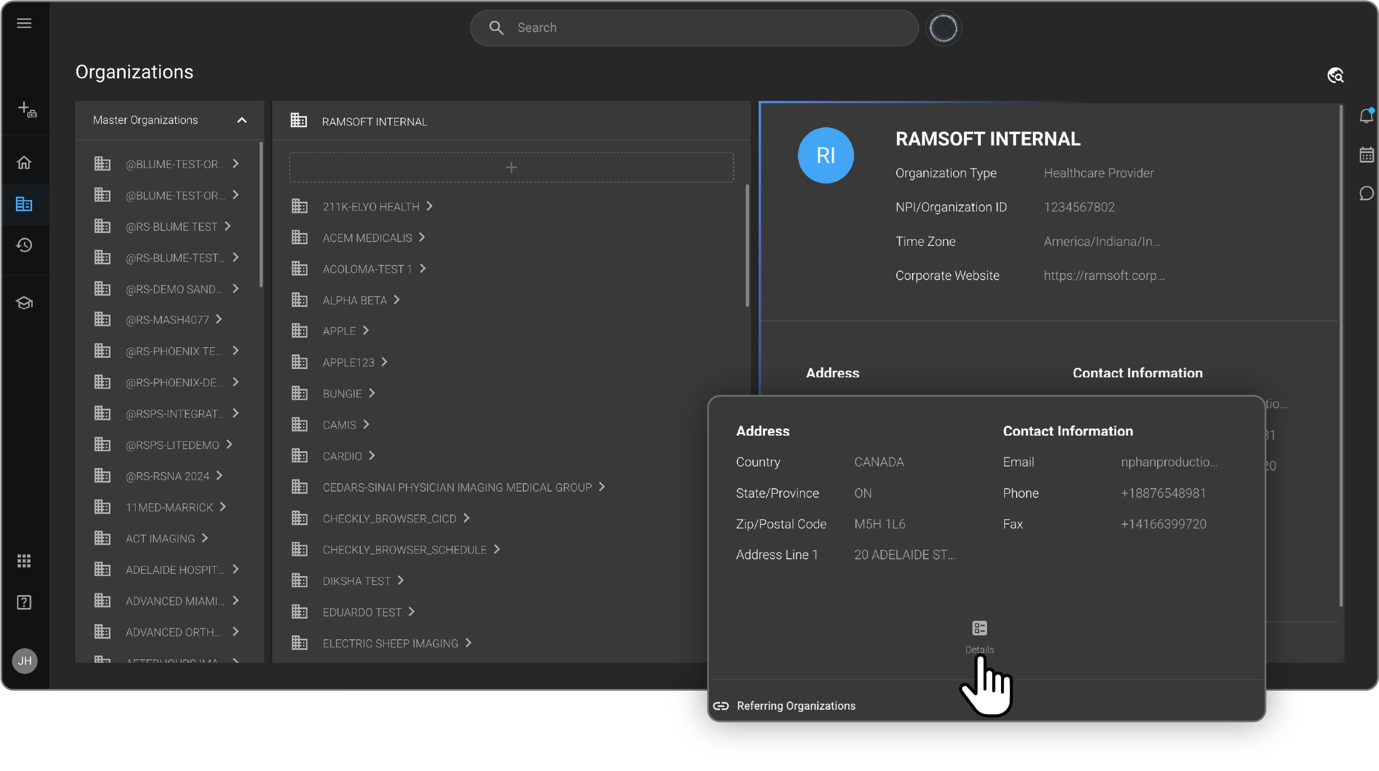Click the Home icon in sidebar

click(x=24, y=162)
